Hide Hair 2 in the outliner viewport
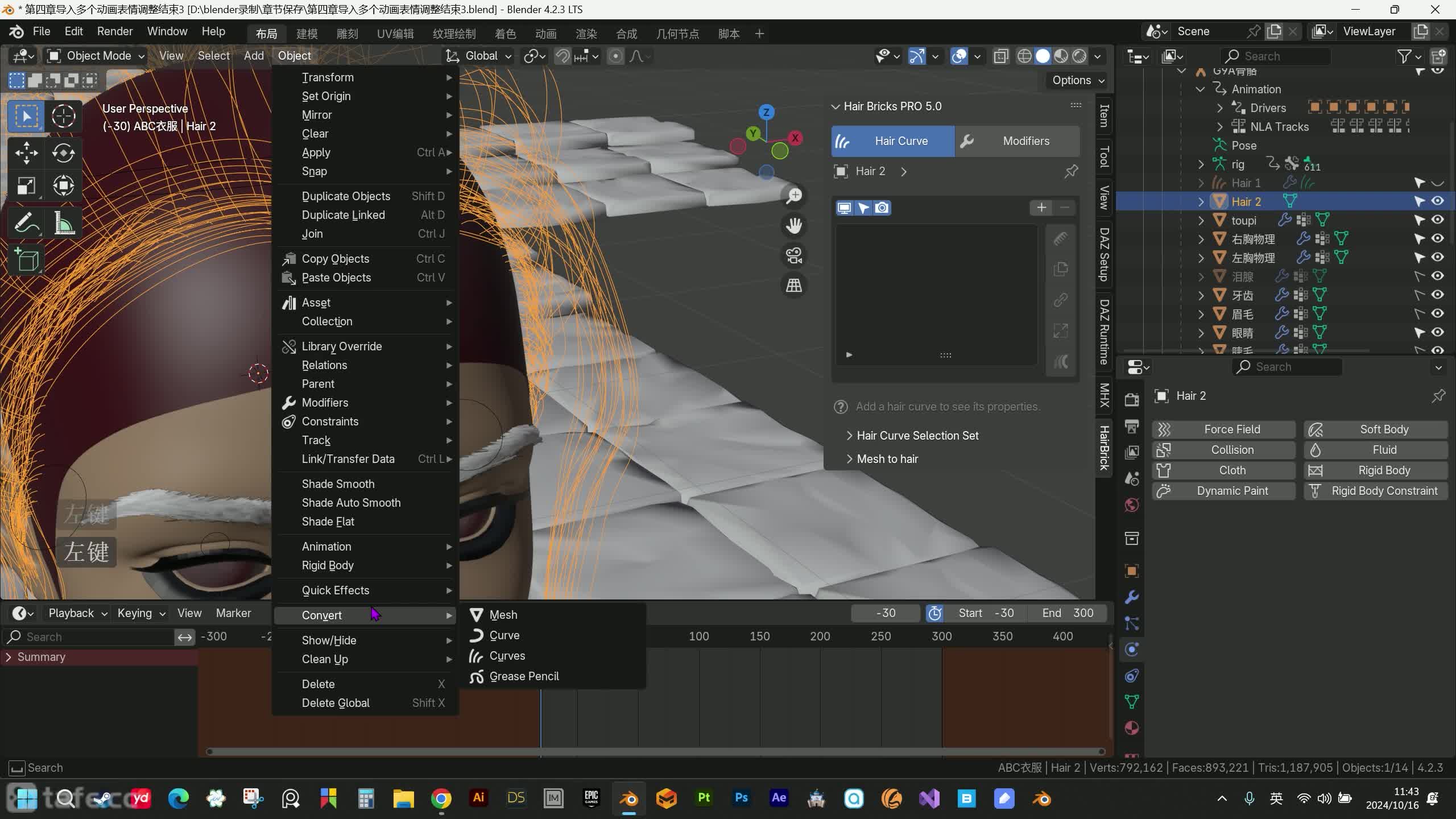 [1438, 201]
